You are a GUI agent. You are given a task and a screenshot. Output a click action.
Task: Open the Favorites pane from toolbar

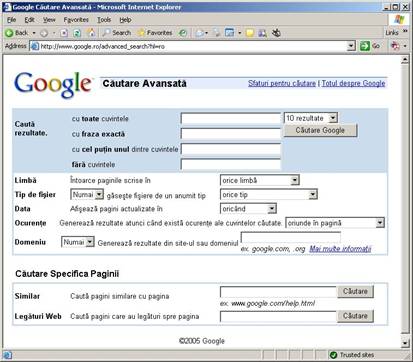point(155,33)
